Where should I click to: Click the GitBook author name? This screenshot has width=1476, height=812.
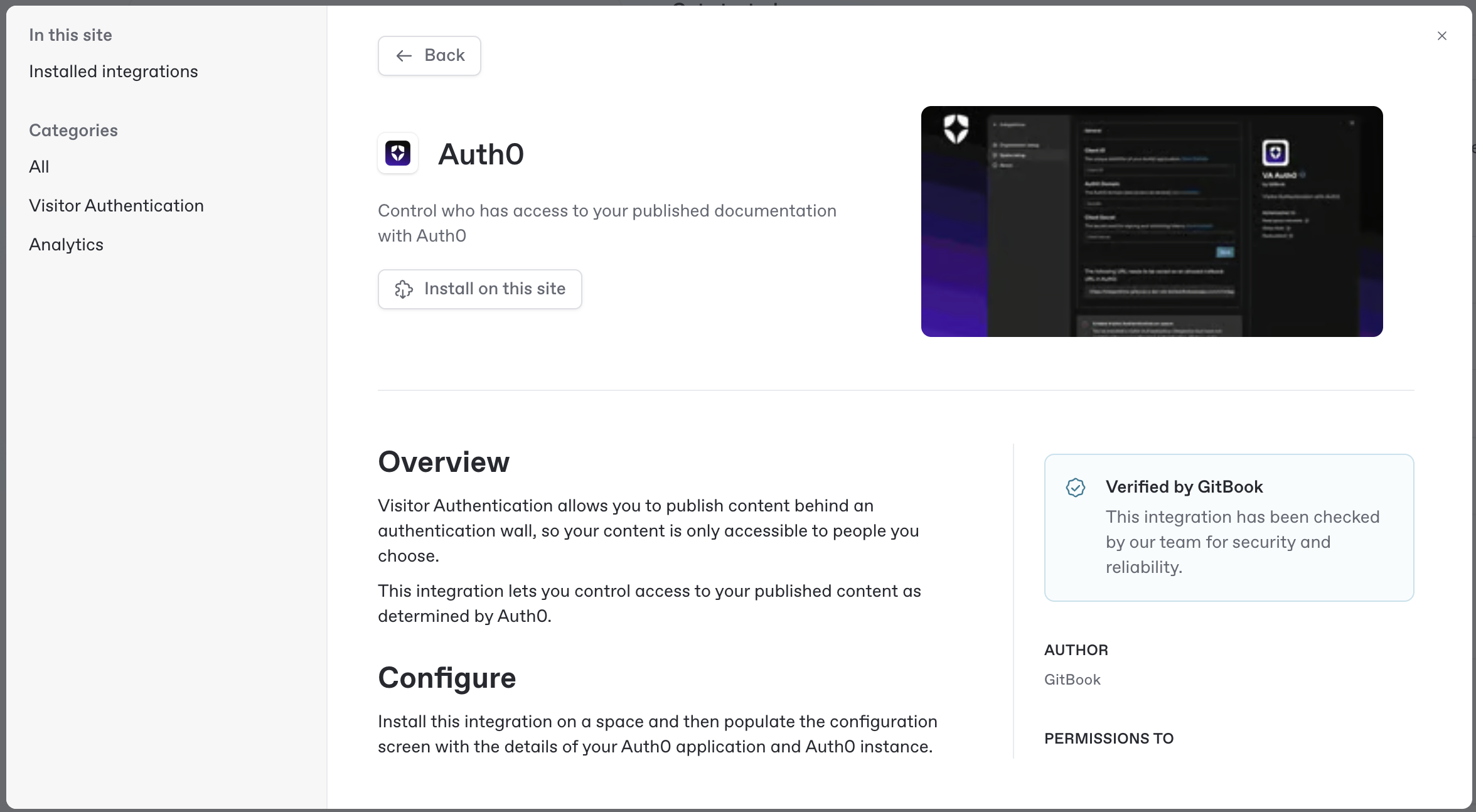1072,680
